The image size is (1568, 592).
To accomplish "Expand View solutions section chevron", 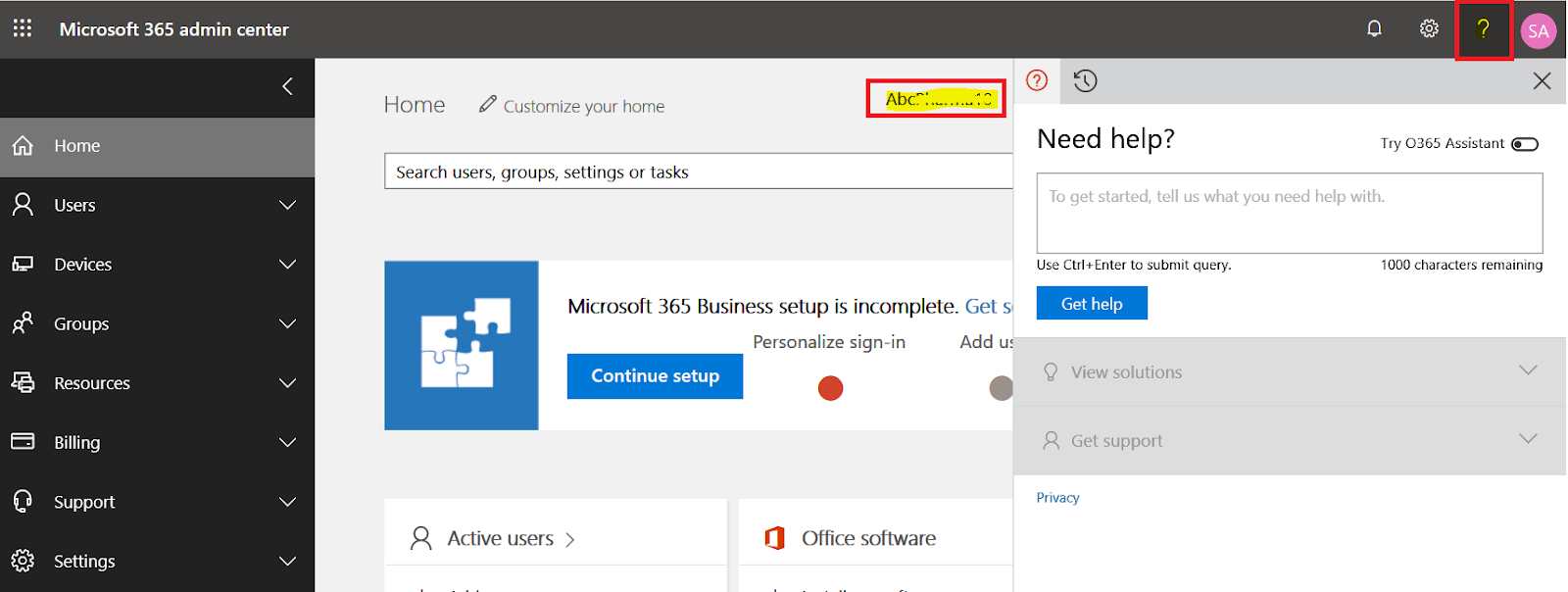I will 1528,370.
